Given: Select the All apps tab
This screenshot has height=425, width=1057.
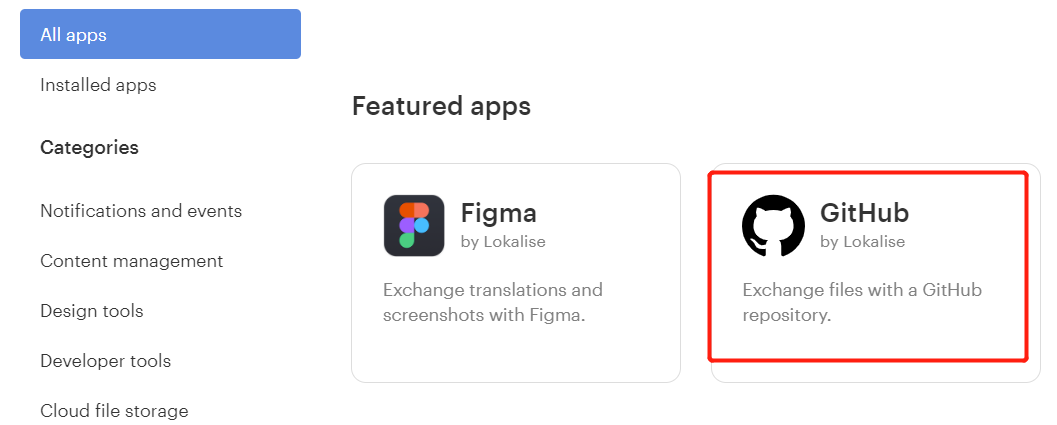Looking at the screenshot, I should point(160,35).
